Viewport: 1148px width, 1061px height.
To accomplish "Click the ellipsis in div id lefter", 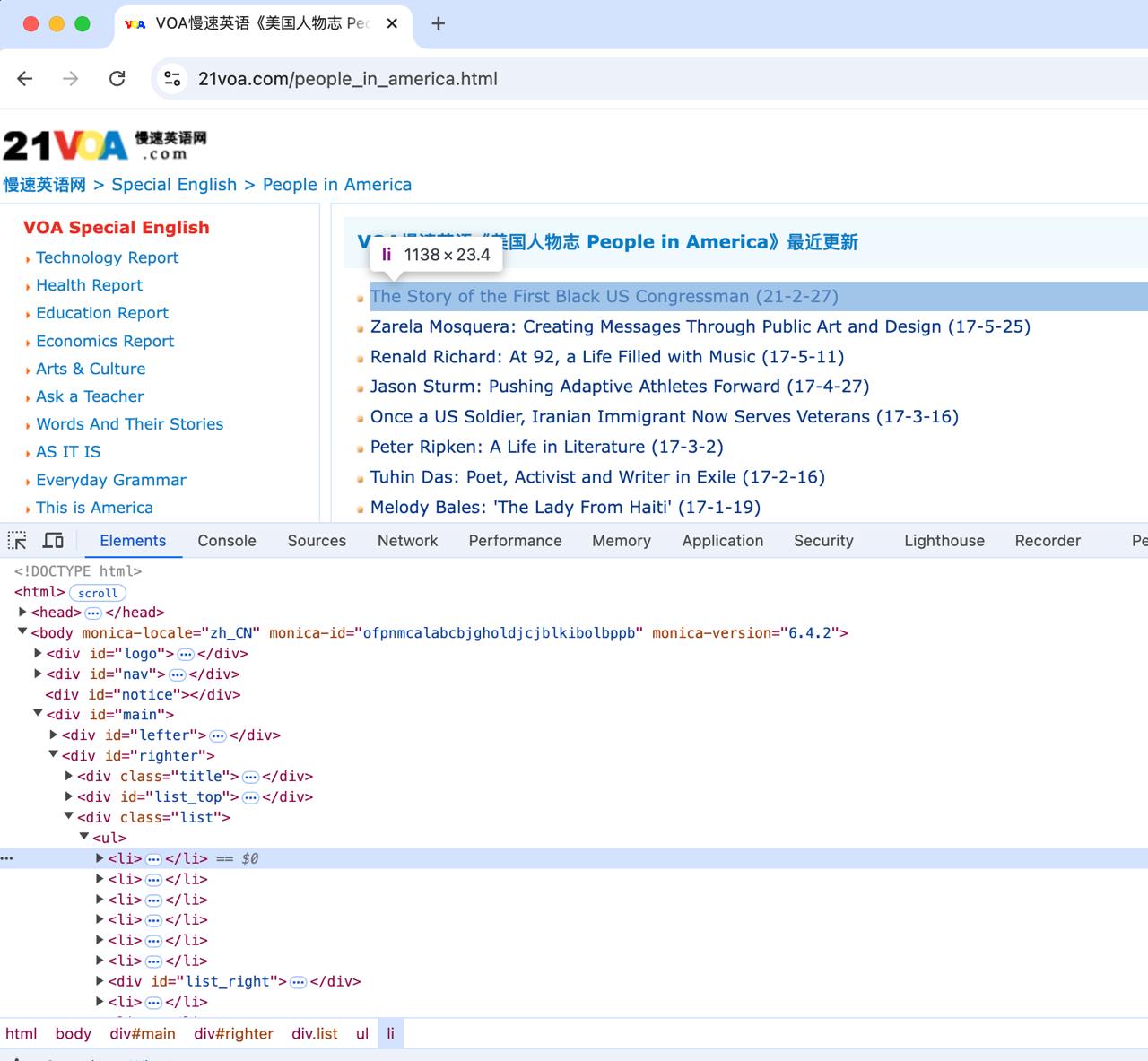I will coord(218,735).
